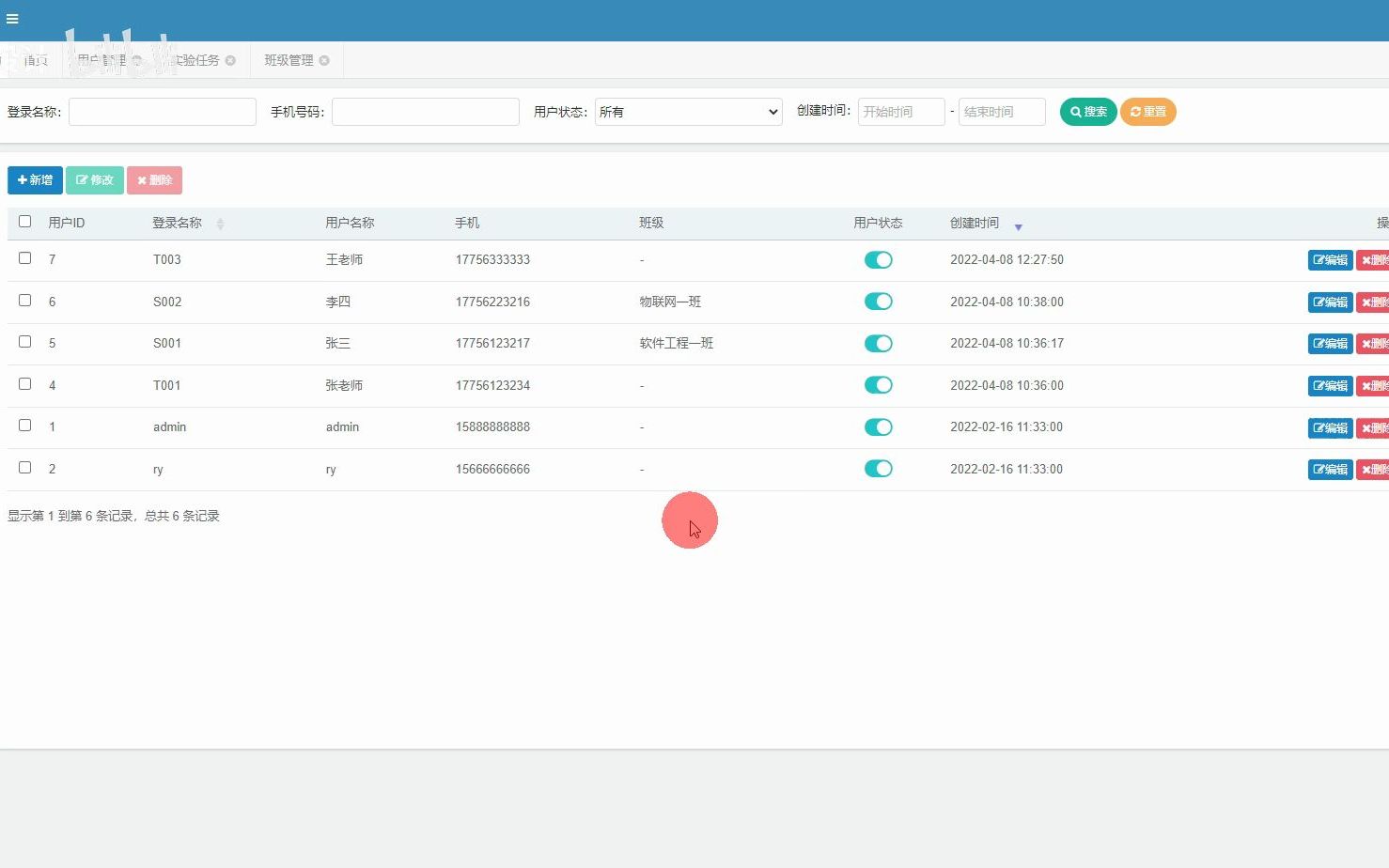Open the 首页 tab
Screen dimensions: 1389x868
click(36, 60)
